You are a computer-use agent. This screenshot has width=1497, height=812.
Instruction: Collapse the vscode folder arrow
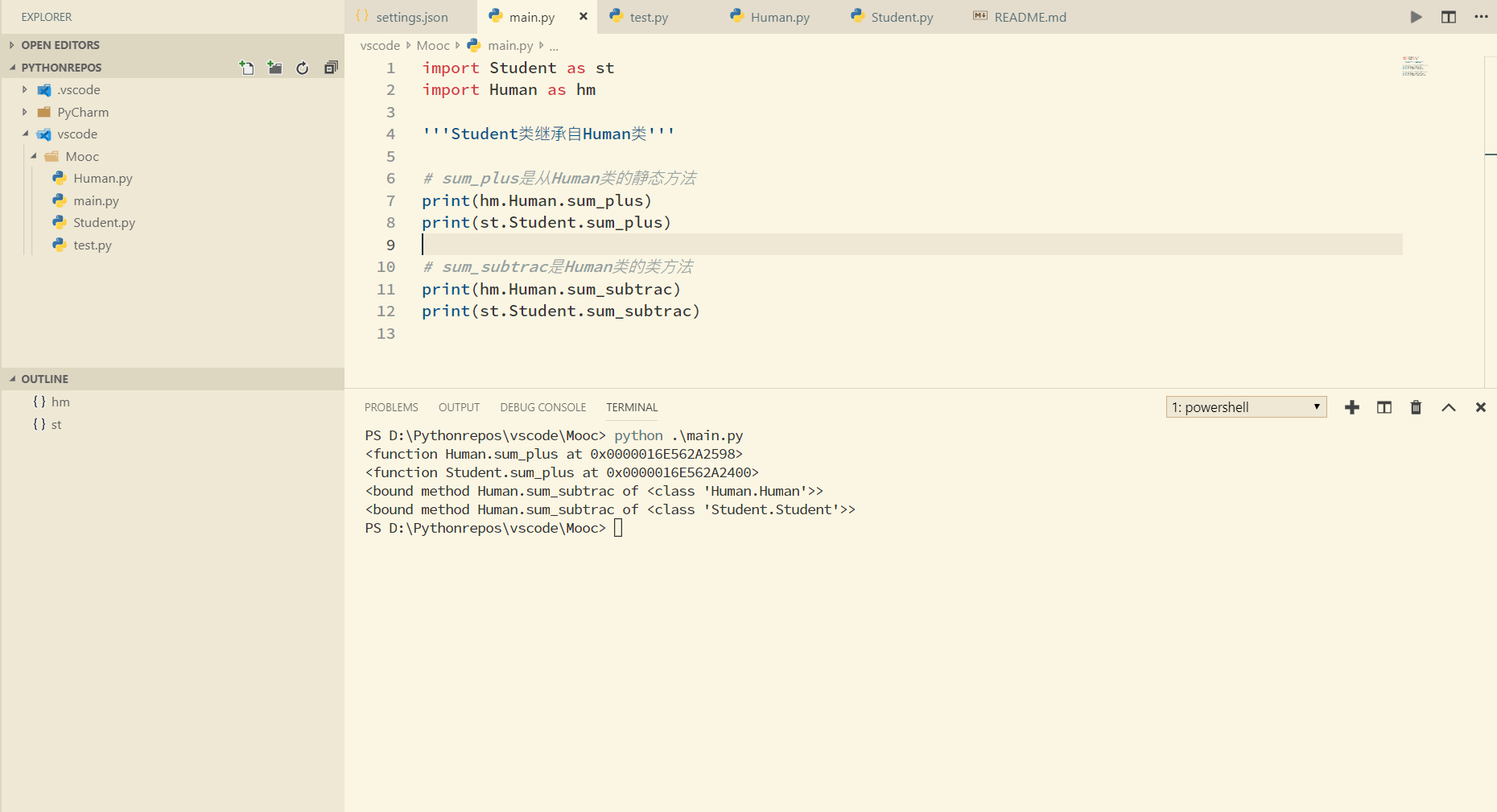pyautogui.click(x=25, y=134)
